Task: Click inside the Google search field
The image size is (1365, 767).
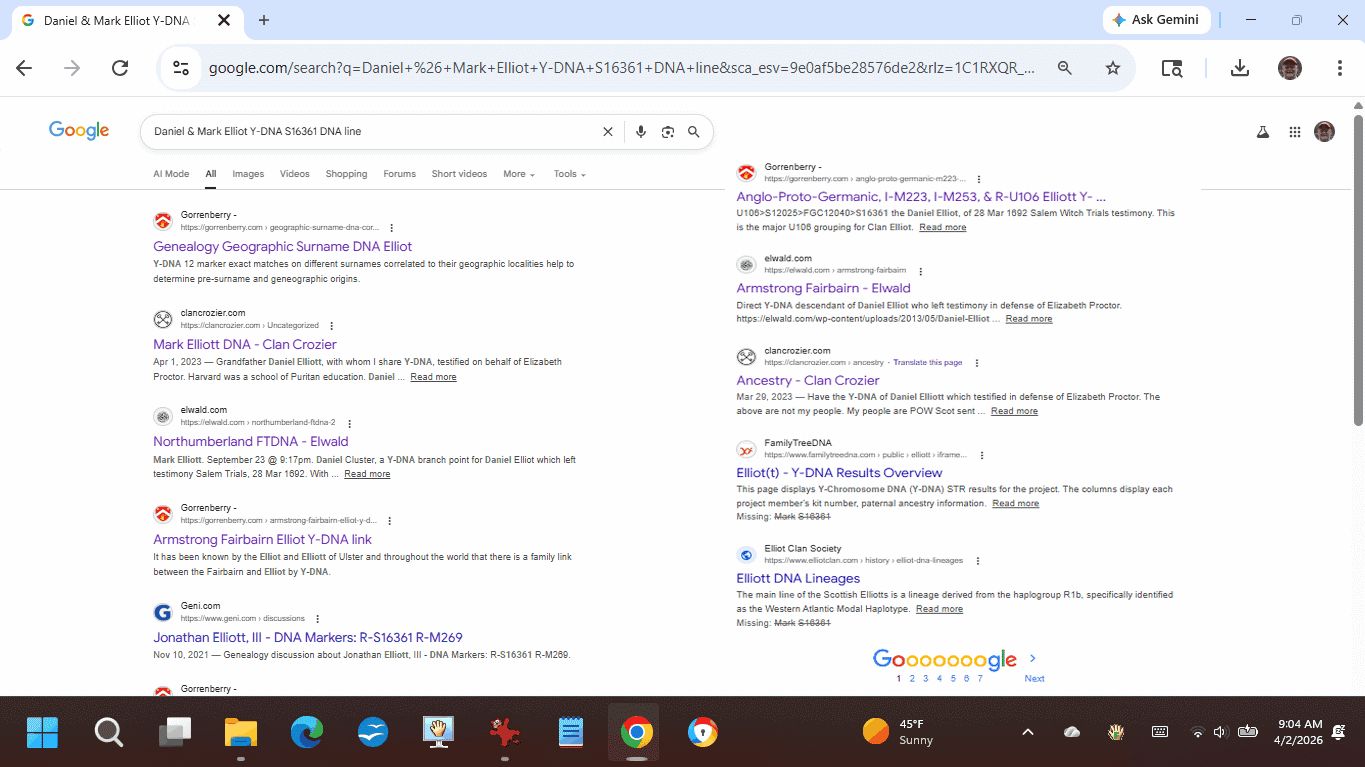Action: click(x=370, y=132)
